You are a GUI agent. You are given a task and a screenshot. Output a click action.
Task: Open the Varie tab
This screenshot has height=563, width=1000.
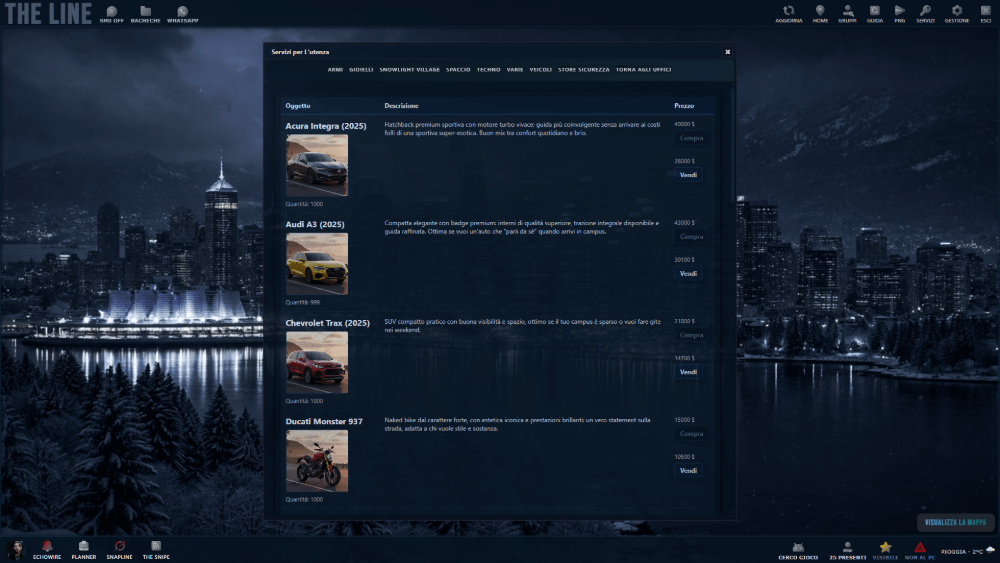[515, 69]
